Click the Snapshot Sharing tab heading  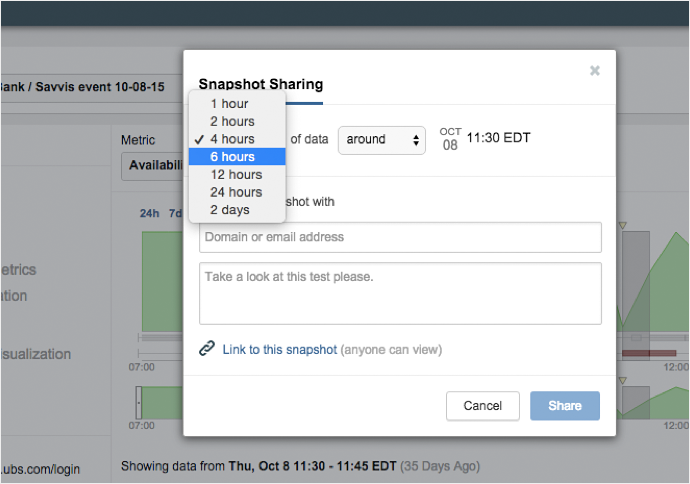point(261,85)
